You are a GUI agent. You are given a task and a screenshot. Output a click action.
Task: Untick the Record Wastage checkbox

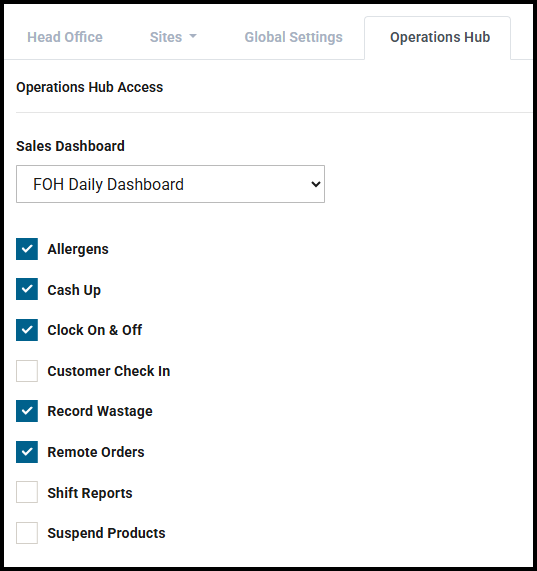pos(27,411)
